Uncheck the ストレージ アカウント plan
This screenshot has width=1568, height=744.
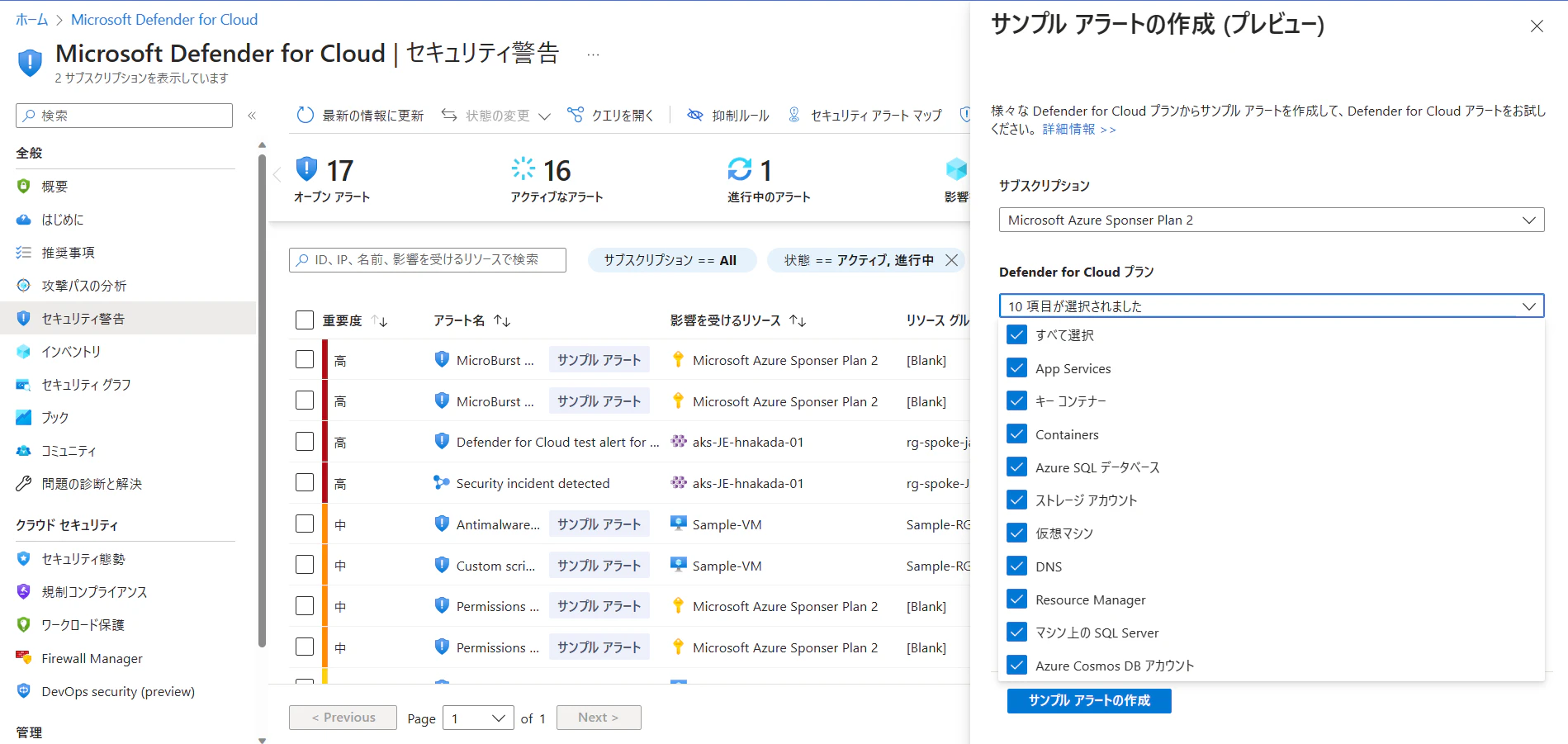pyautogui.click(x=1017, y=500)
